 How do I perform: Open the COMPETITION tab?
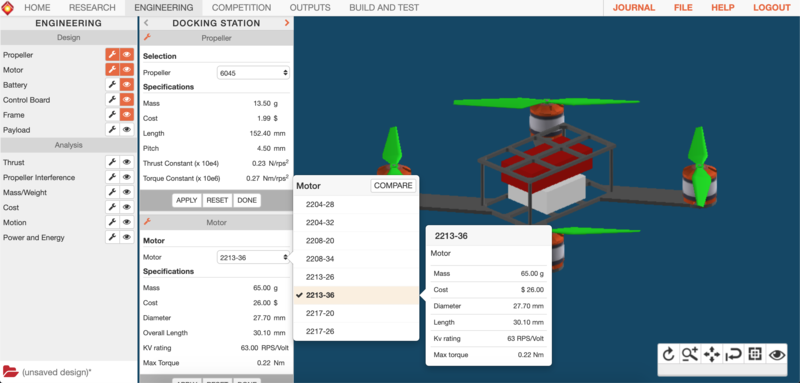[241, 8]
